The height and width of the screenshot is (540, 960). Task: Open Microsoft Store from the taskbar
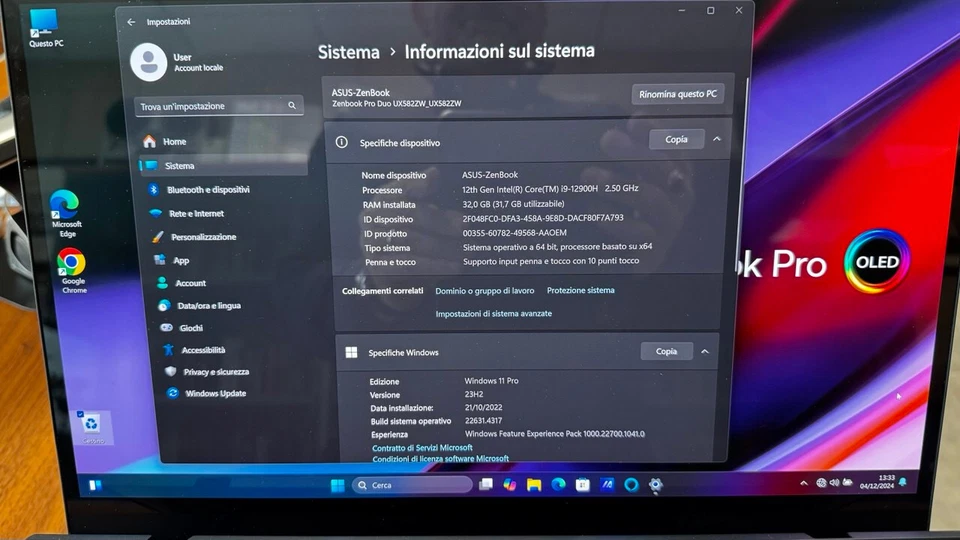click(582, 486)
